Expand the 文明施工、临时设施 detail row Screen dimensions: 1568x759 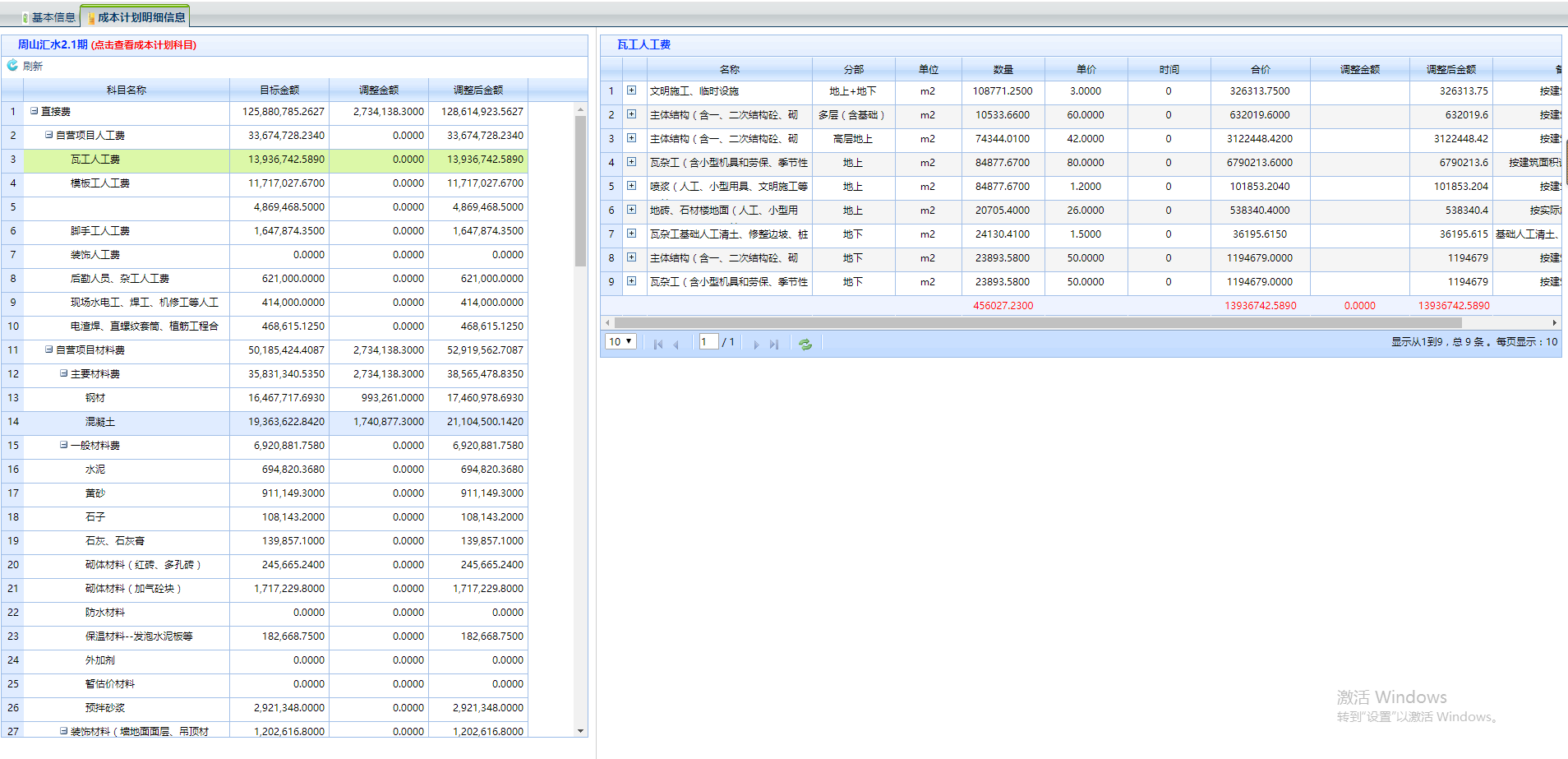631,90
